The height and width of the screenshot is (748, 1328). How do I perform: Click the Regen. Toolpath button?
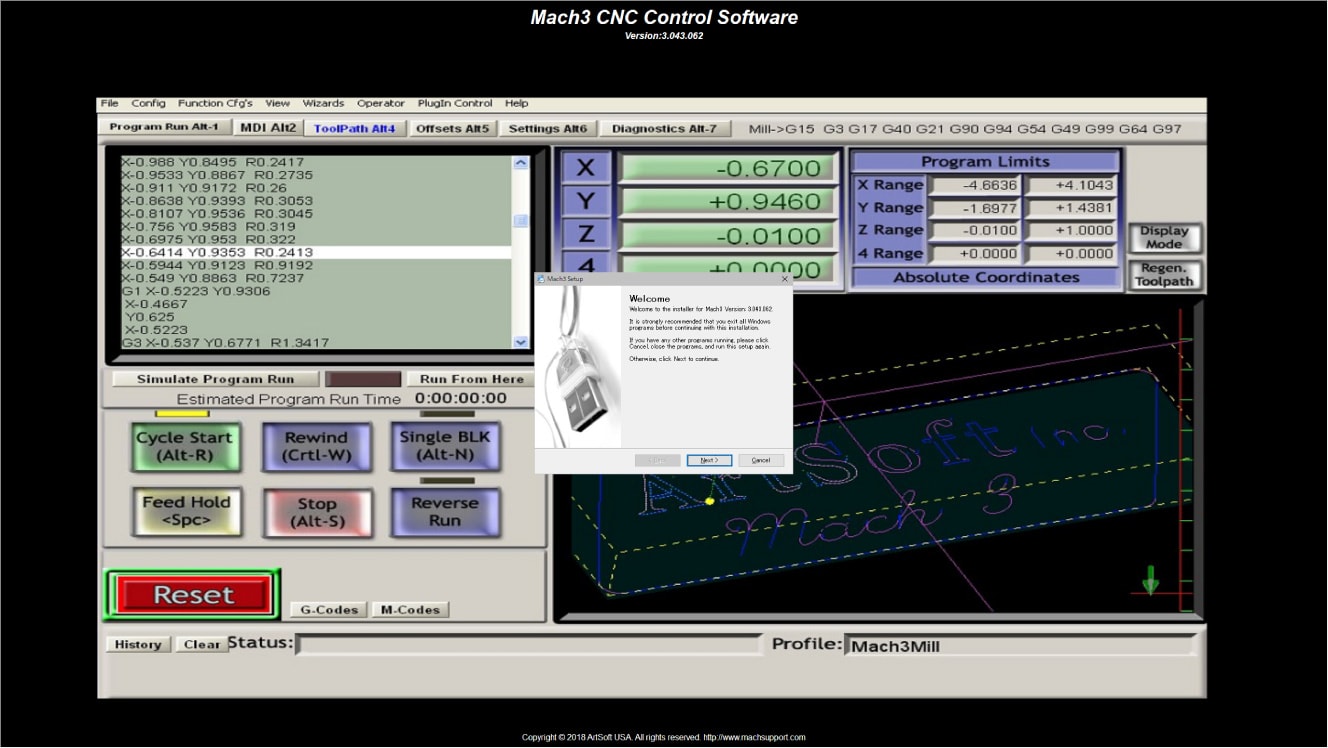coord(1164,275)
